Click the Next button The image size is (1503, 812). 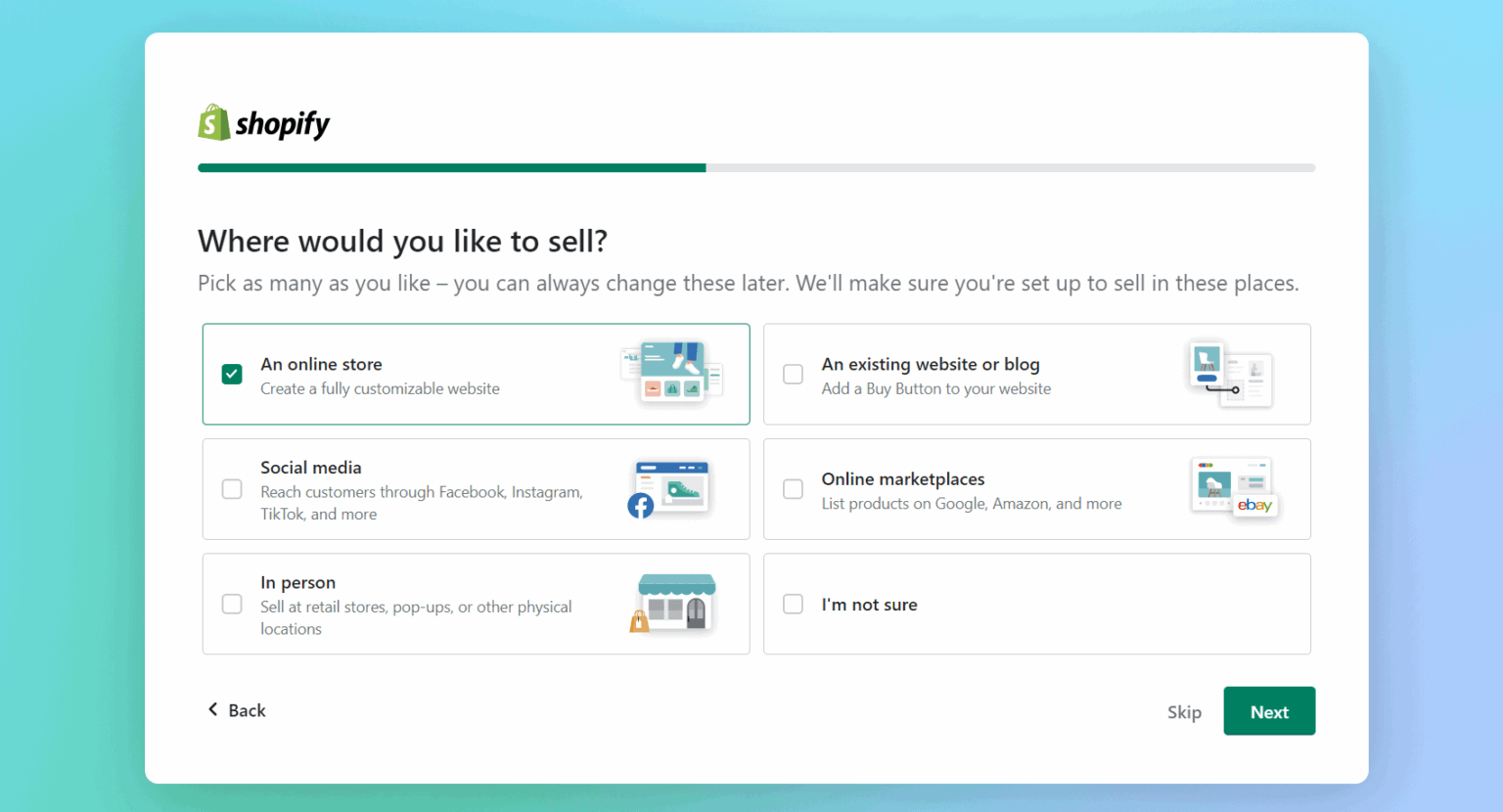pos(1269,711)
